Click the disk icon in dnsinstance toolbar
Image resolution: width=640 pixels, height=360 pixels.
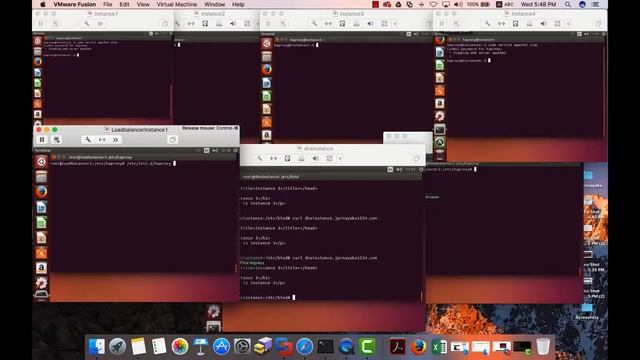click(301, 158)
